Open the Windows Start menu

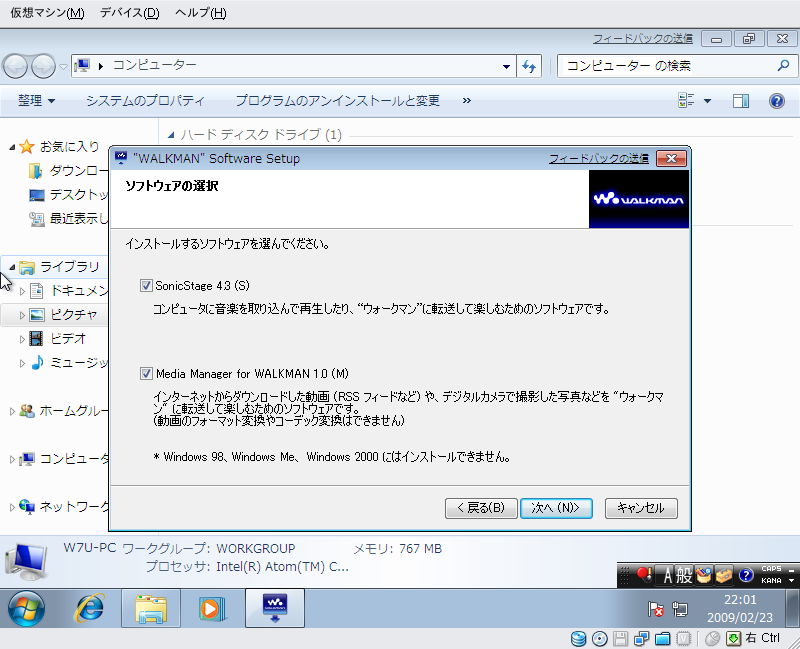coord(26,608)
